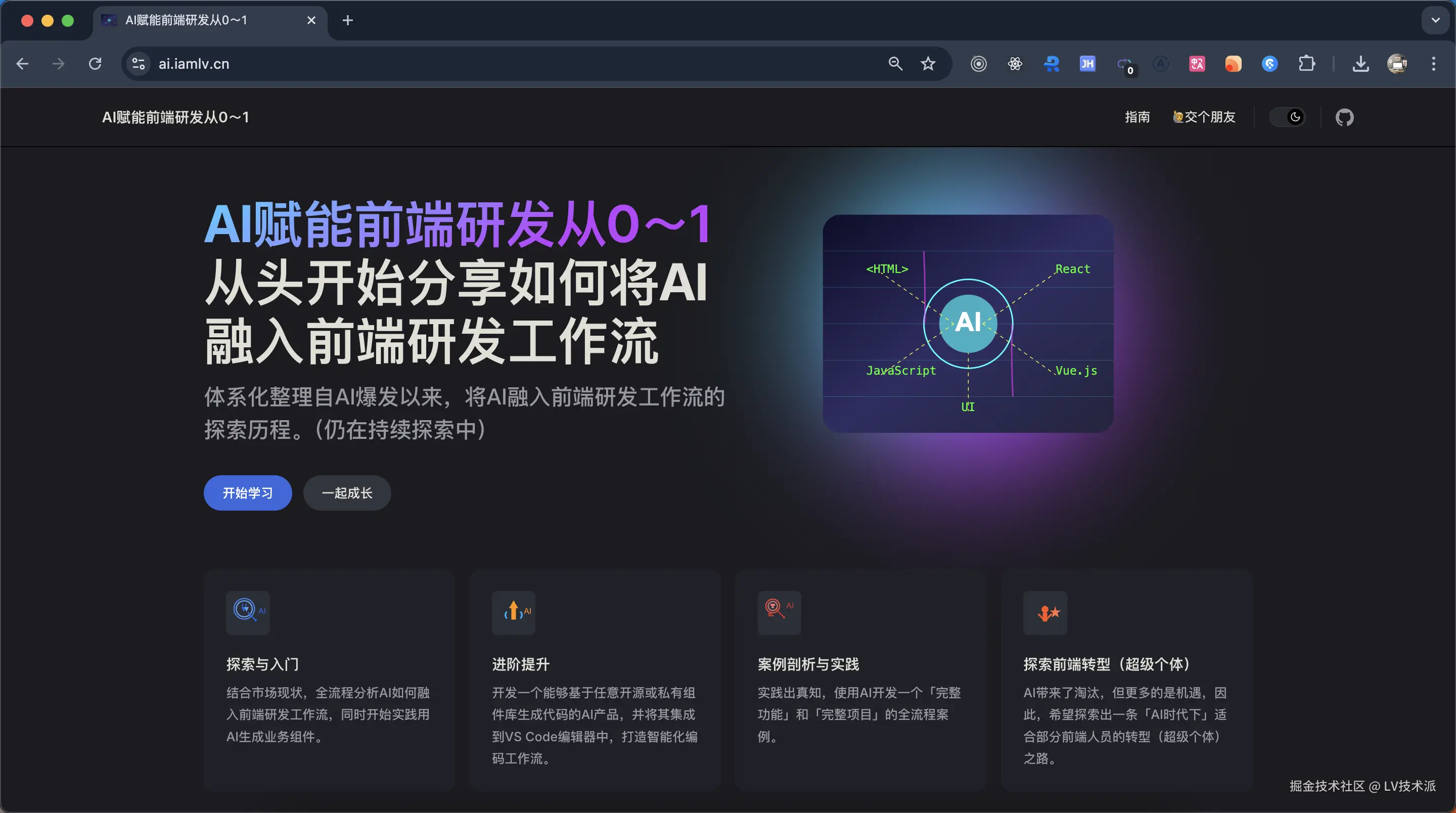Click the address bar zoom magnifier icon
This screenshot has height=813, width=1456.
tap(895, 64)
